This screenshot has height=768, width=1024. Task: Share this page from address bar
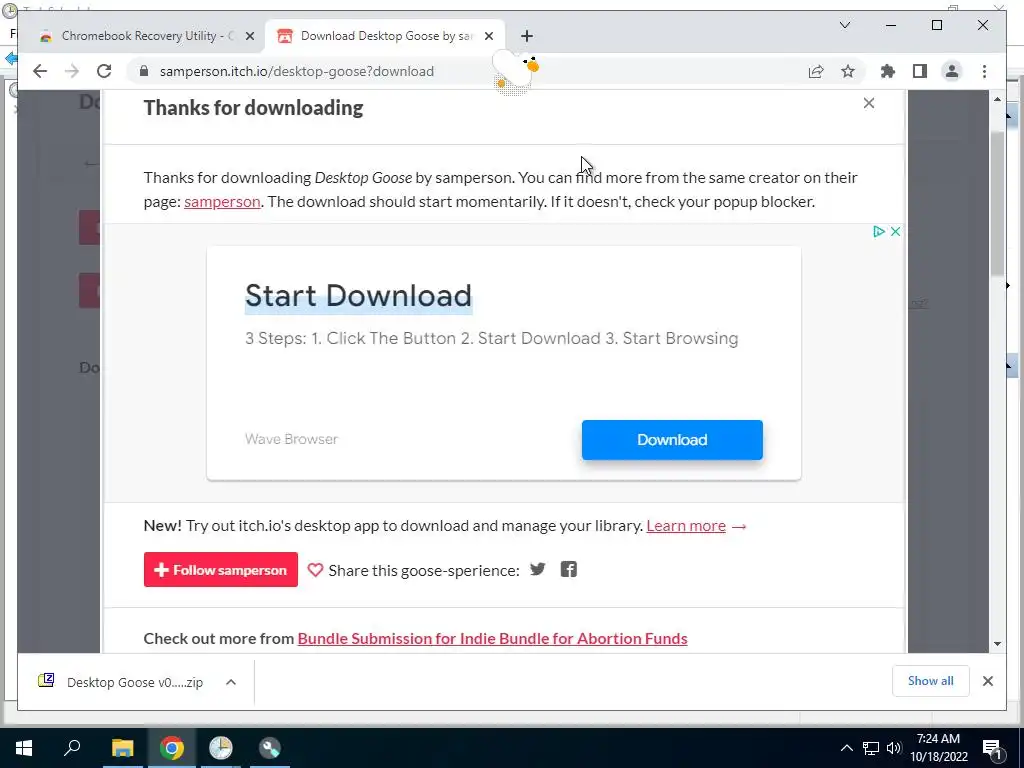(816, 71)
